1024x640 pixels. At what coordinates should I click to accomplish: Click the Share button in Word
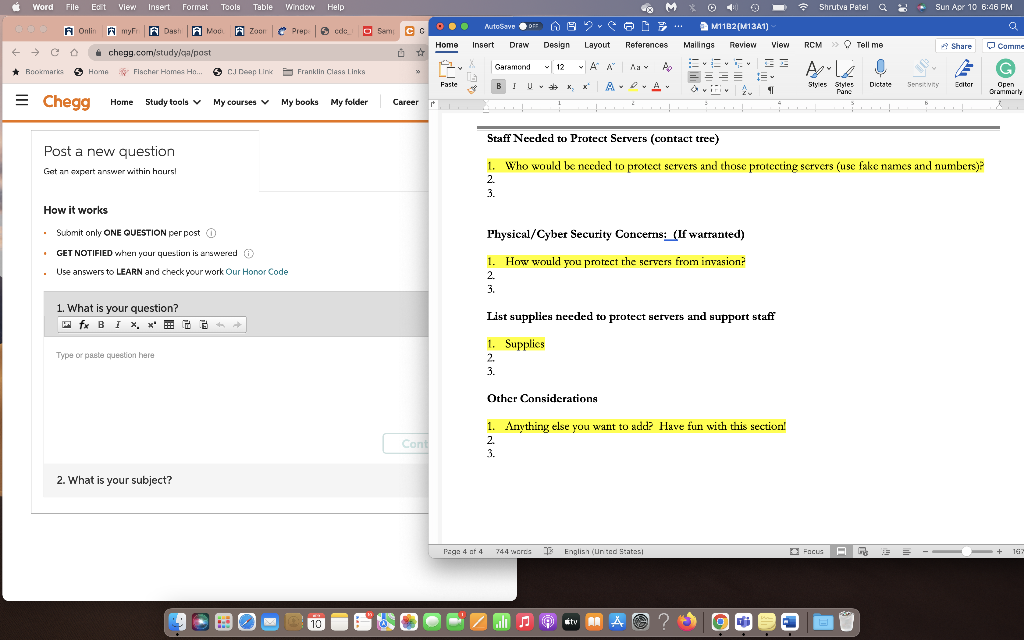[x=956, y=45]
